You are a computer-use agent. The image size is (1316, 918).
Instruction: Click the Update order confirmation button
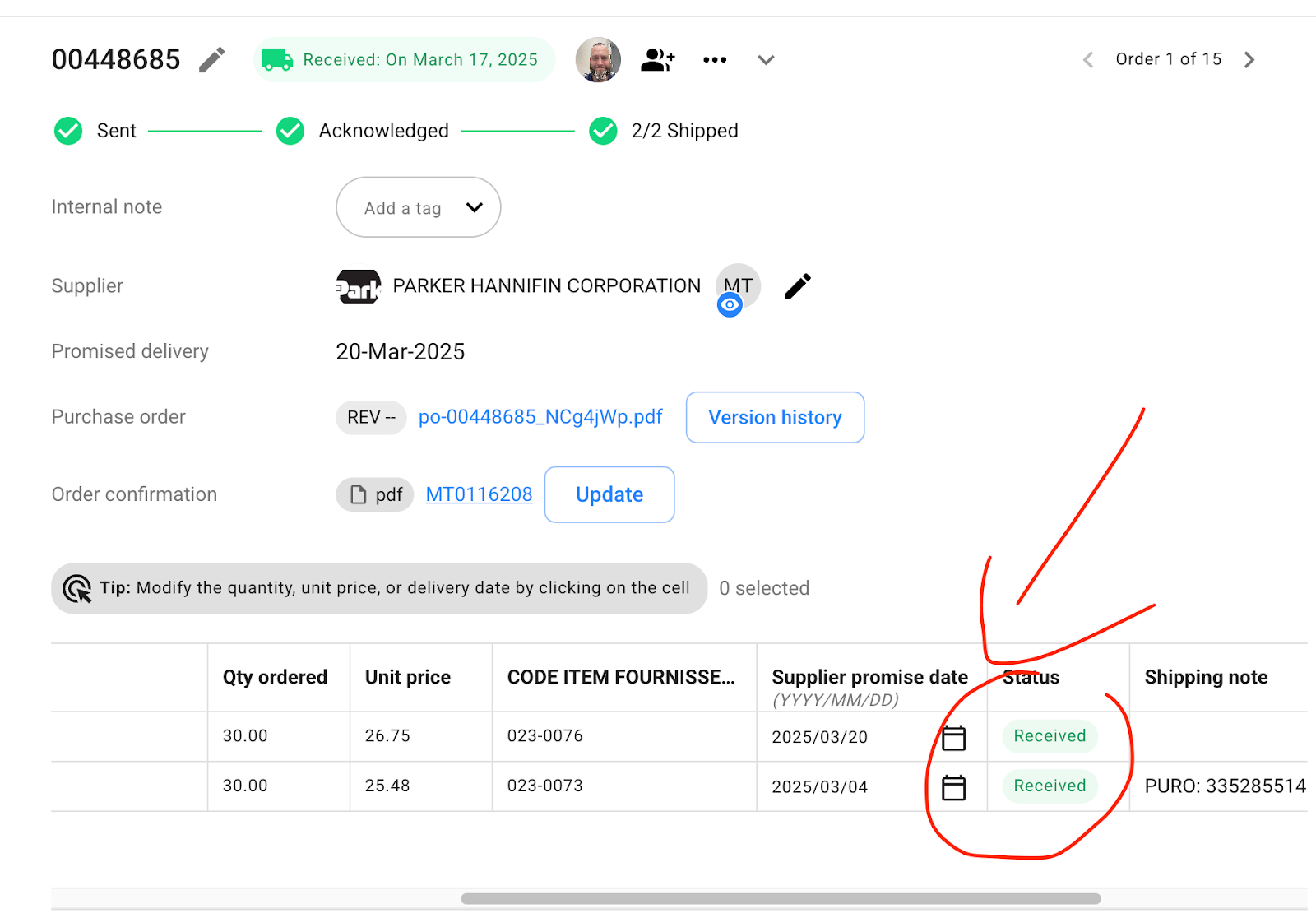click(609, 494)
